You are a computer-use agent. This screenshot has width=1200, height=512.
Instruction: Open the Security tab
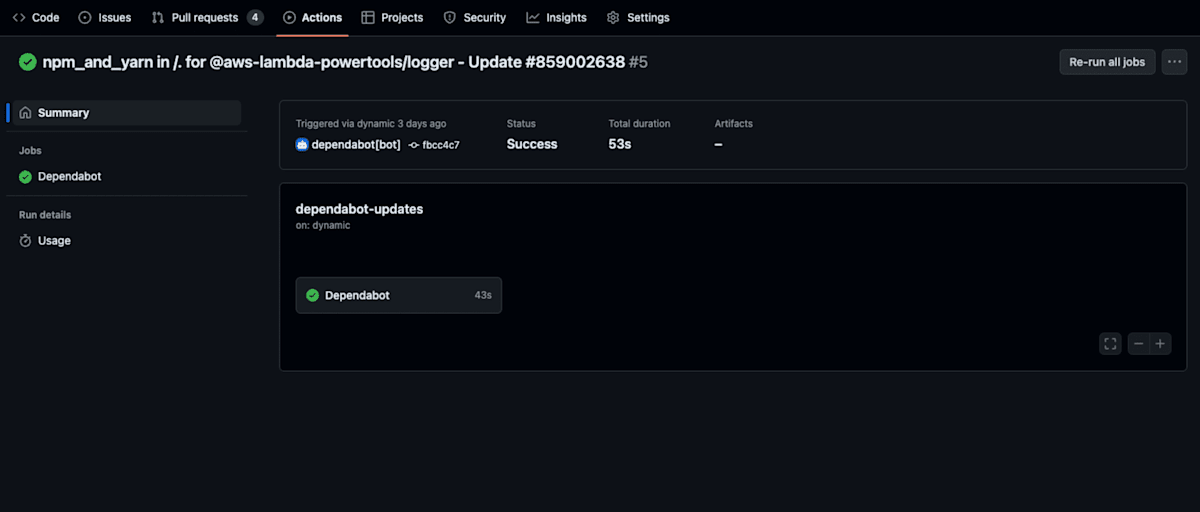click(475, 17)
